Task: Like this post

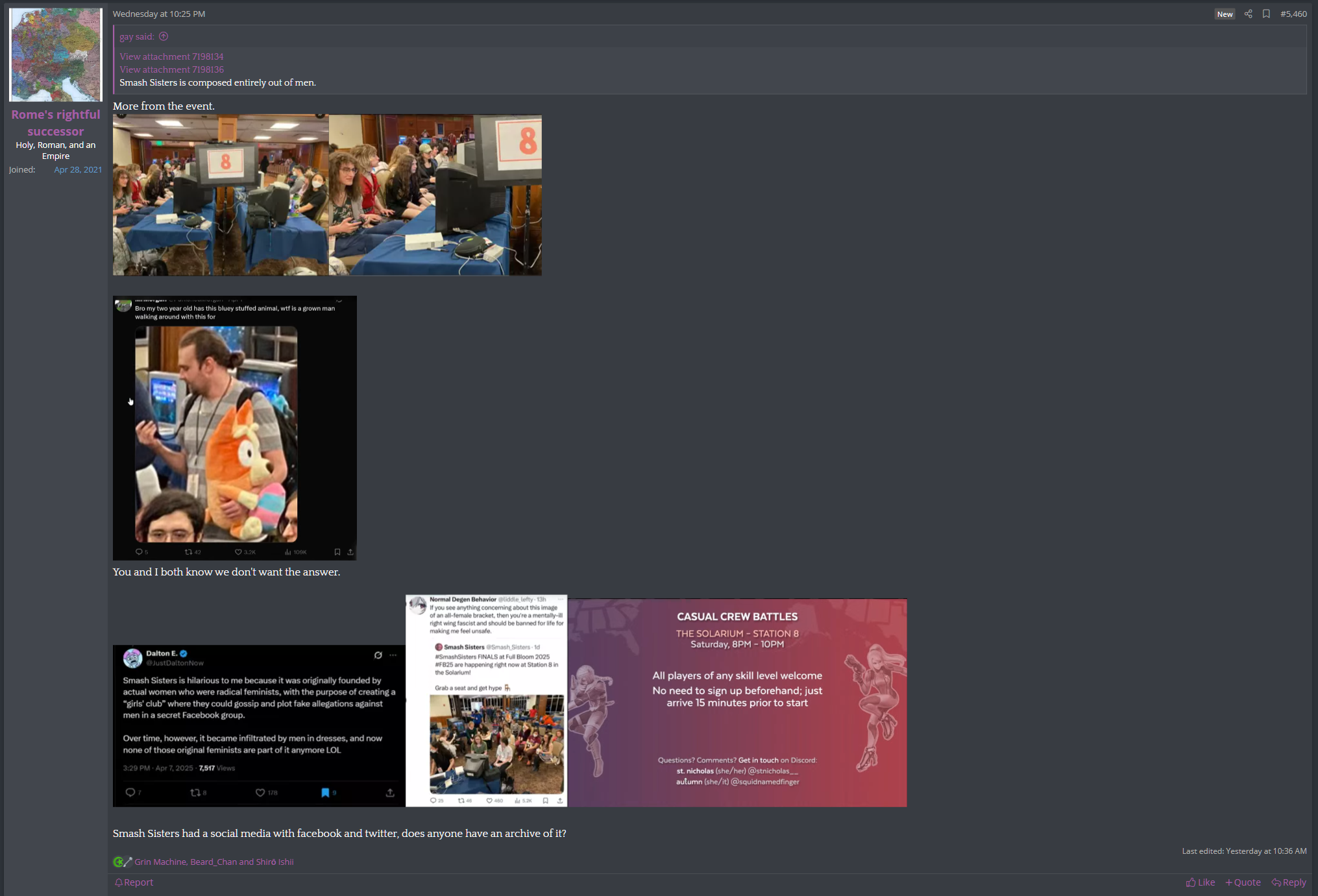Action: pyautogui.click(x=1201, y=882)
